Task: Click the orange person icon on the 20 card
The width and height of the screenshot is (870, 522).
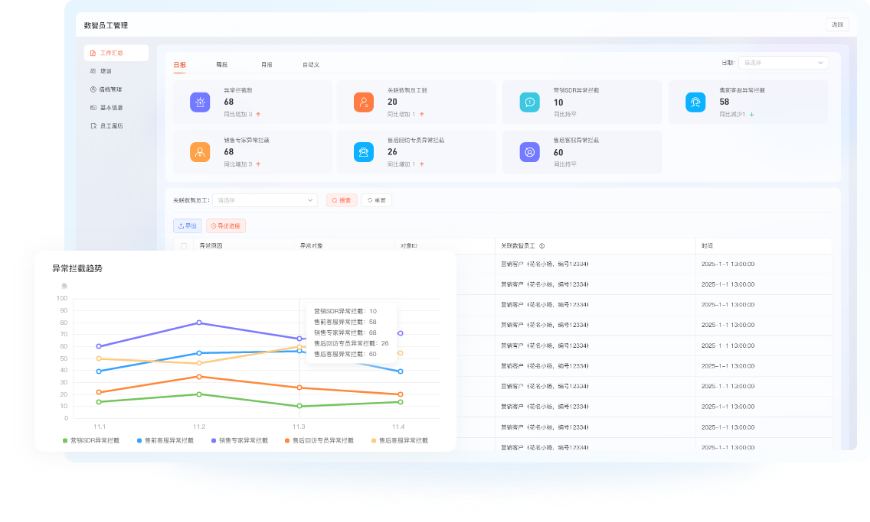Action: (363, 102)
